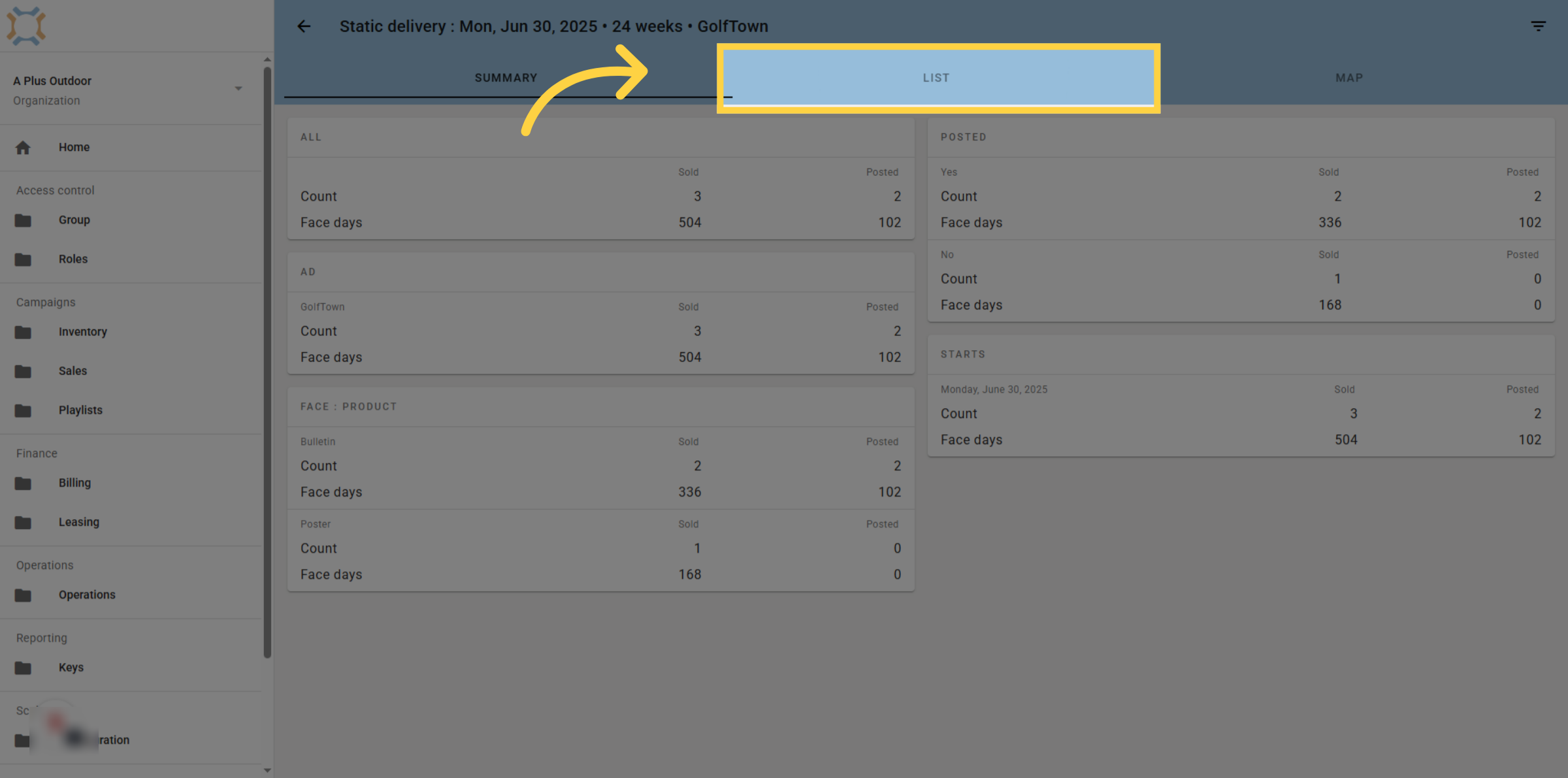Viewport: 1568px width, 778px height.
Task: Click the Home house icon
Action: (23, 148)
